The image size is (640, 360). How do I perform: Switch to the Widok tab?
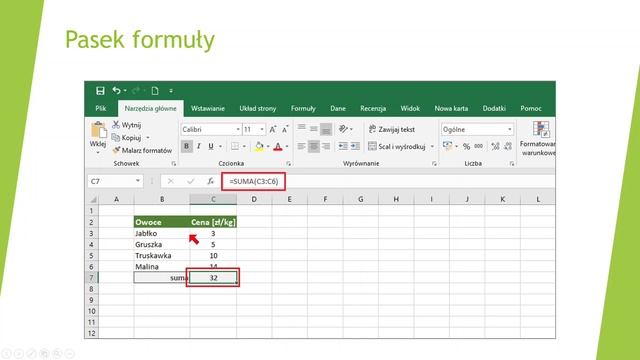click(x=410, y=109)
